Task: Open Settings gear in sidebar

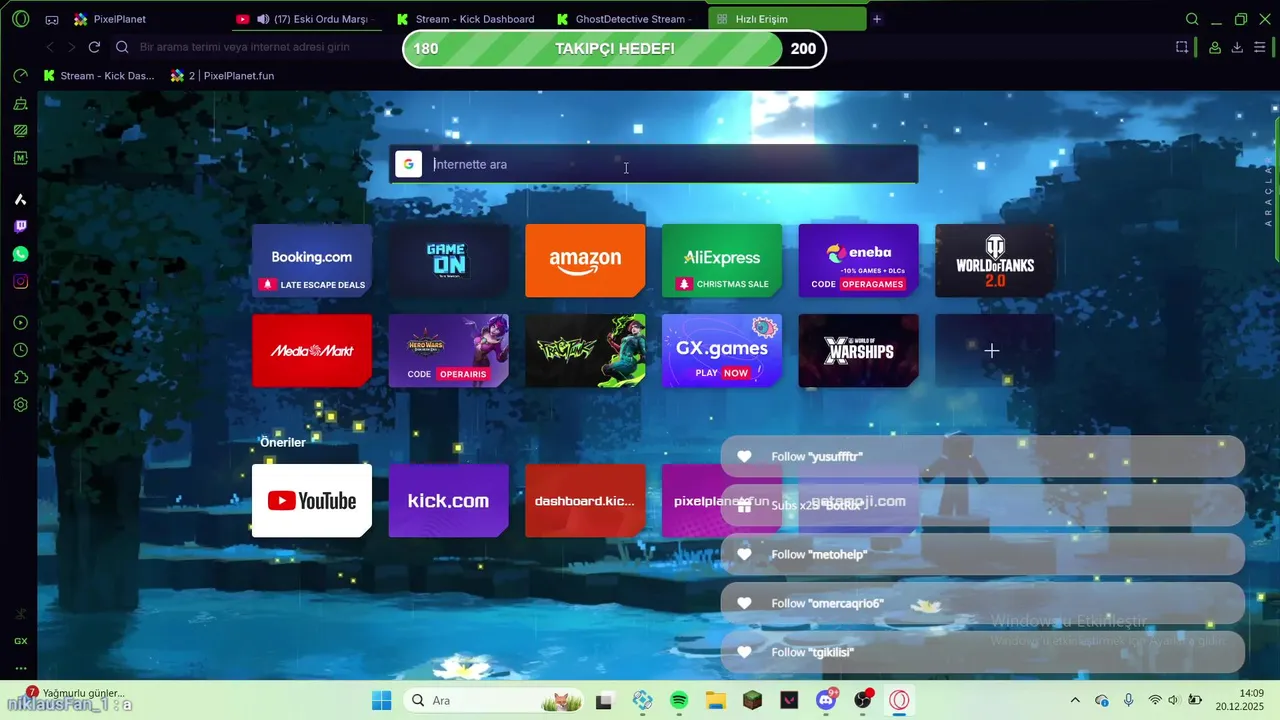Action: 20,405
